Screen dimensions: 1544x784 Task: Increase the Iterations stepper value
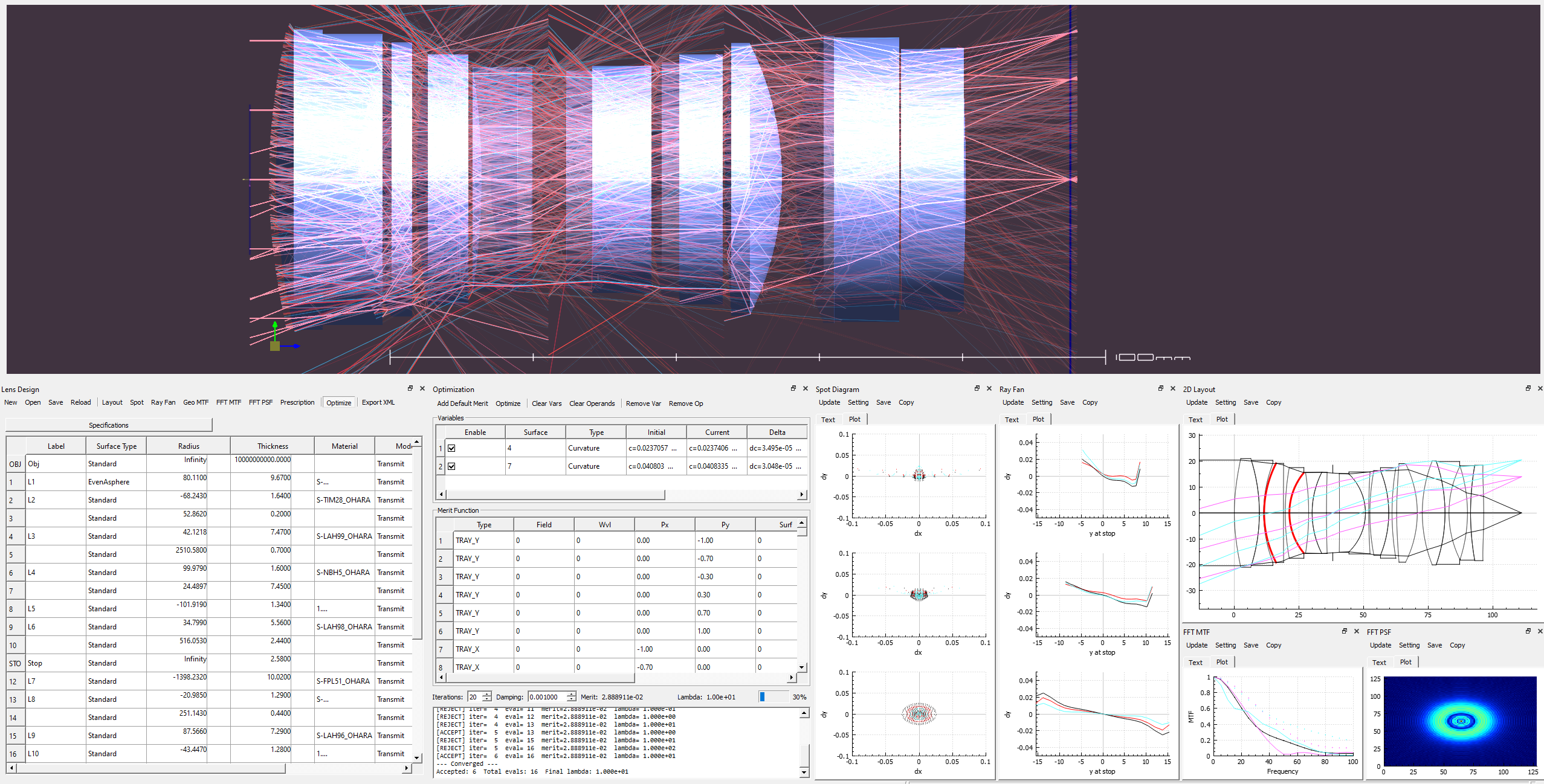(488, 694)
